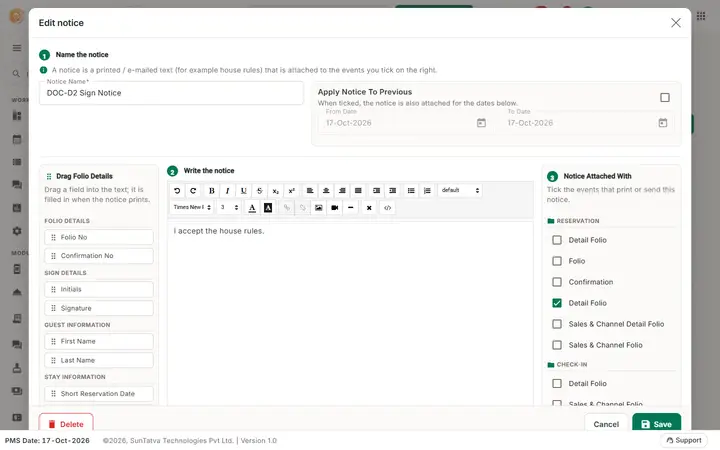The image size is (720, 450).
Task: Tick the Confirmation checkbox
Action: 557,282
